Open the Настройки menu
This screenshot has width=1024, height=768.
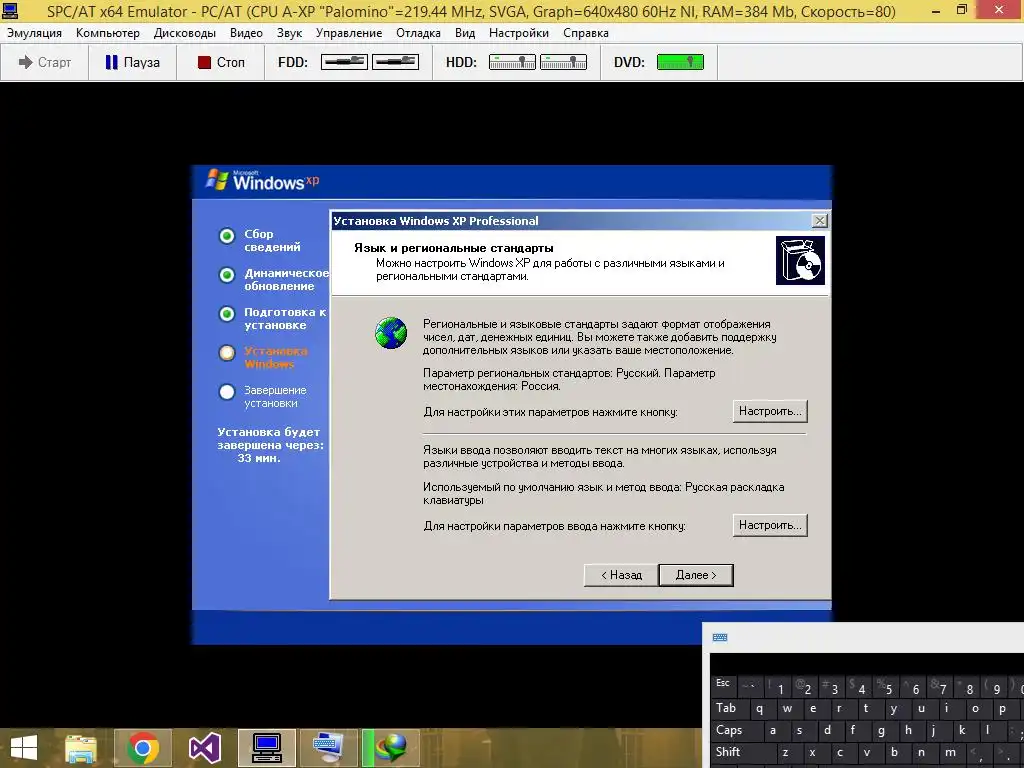click(x=519, y=33)
